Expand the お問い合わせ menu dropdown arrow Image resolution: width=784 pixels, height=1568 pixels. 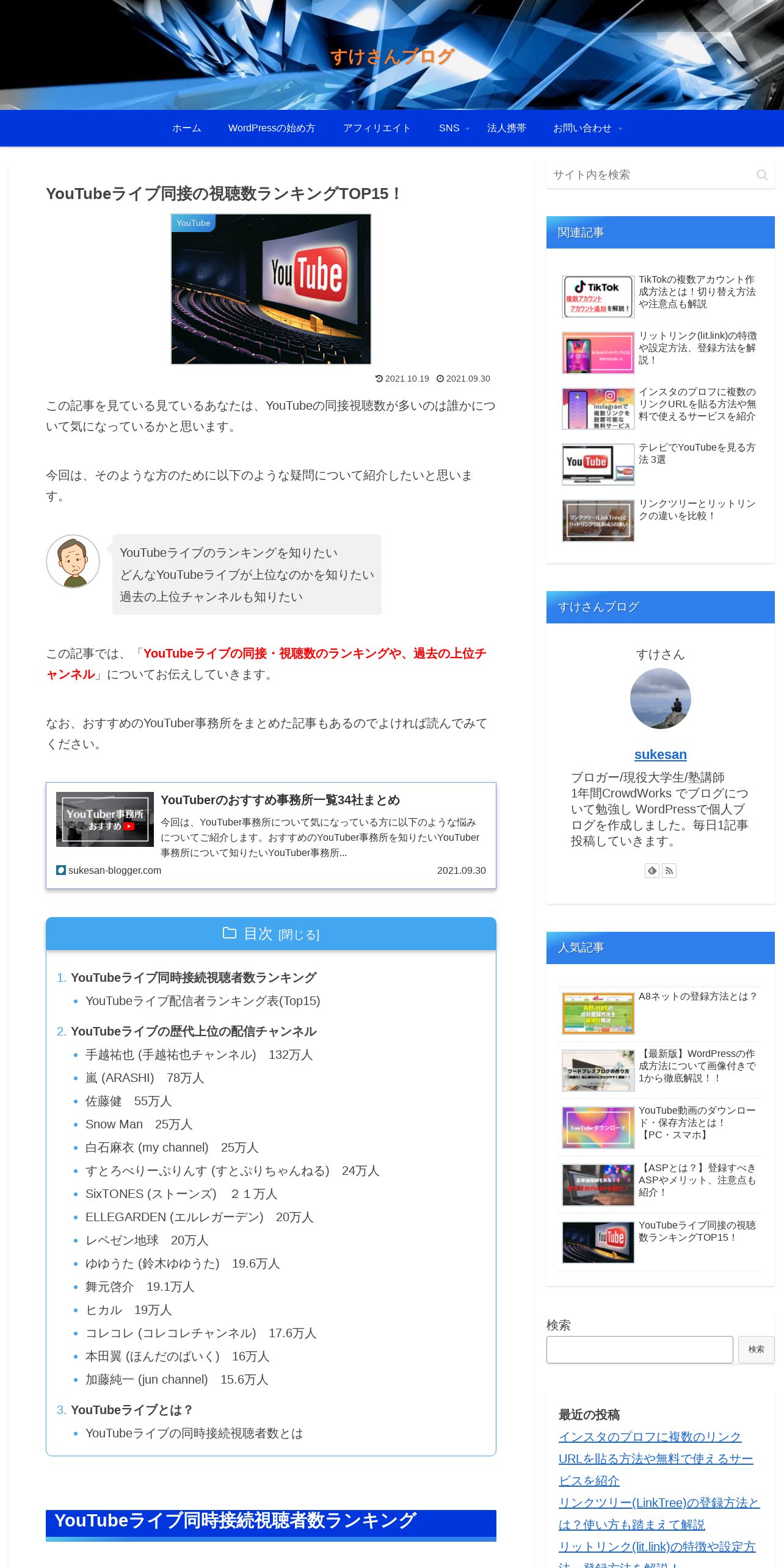point(620,128)
